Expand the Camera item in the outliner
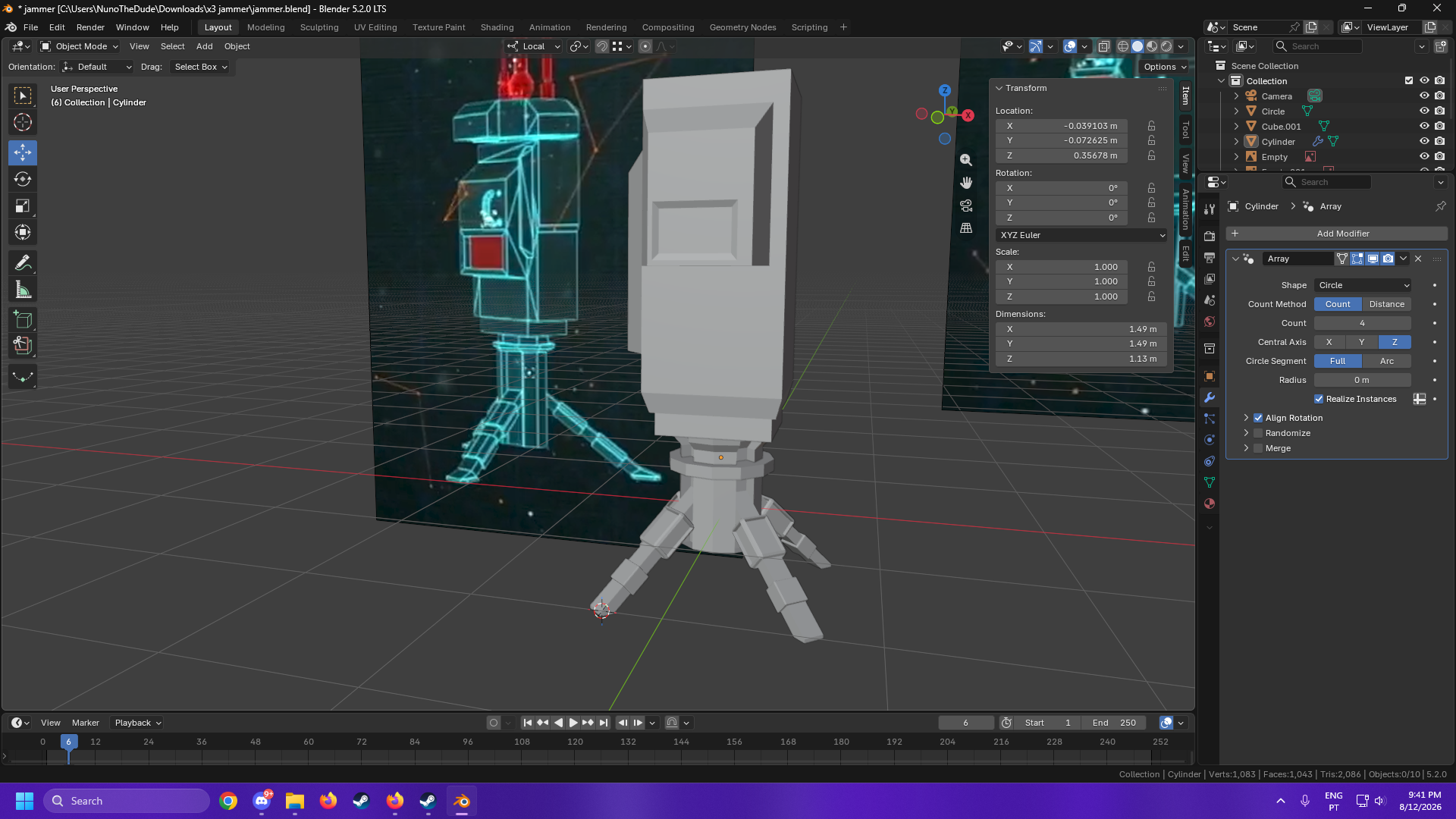 click(1236, 96)
